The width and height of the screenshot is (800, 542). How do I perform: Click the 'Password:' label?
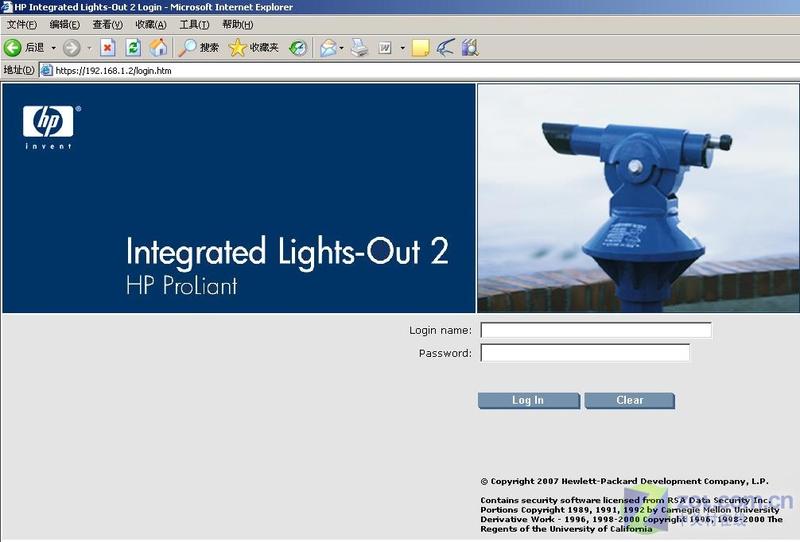tap(445, 353)
